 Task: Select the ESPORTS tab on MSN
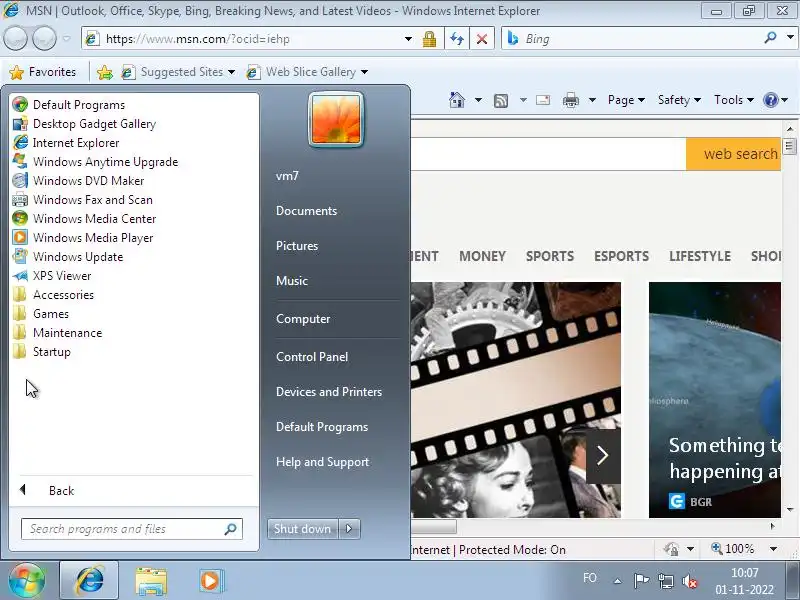coord(621,256)
